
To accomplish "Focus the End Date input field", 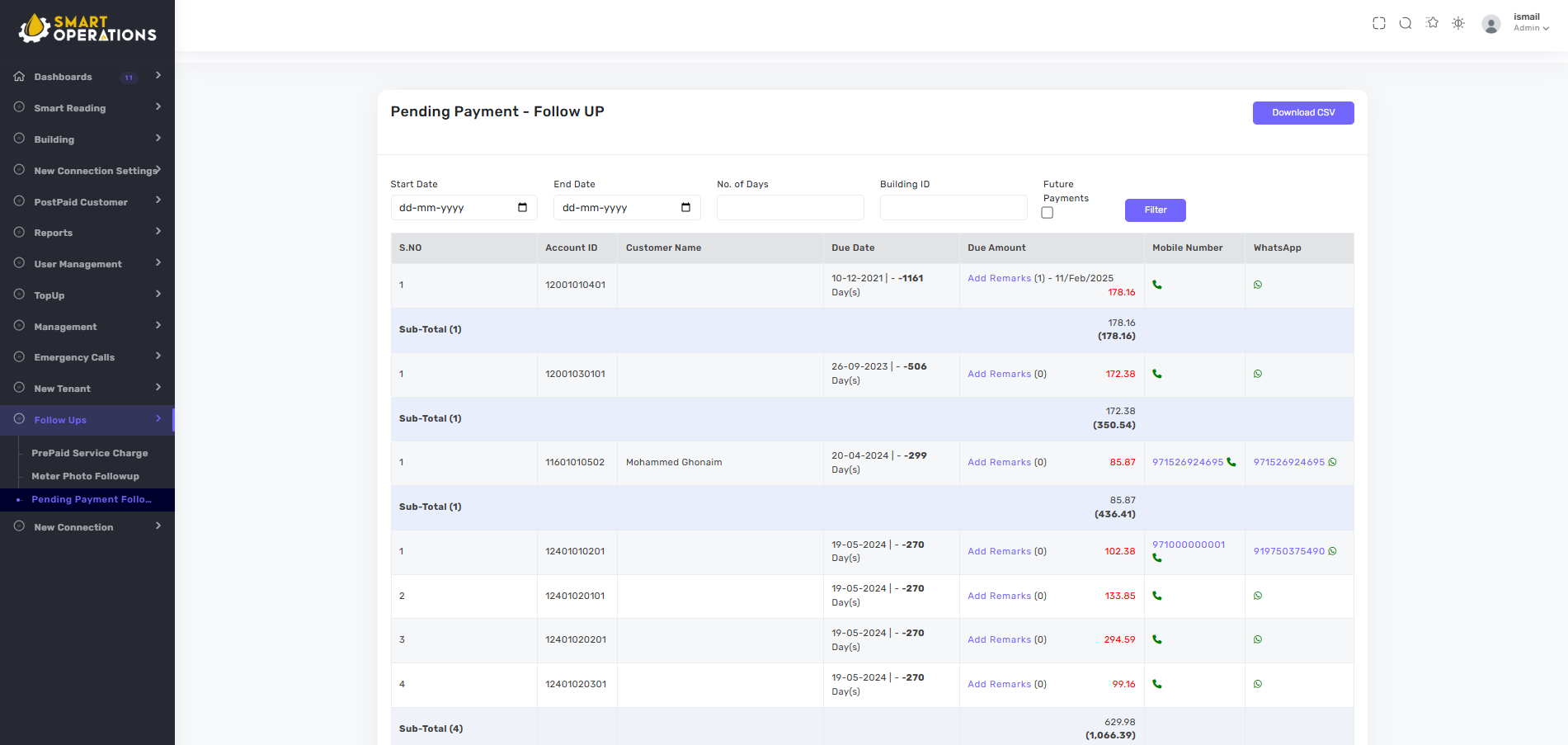I will pos(627,208).
